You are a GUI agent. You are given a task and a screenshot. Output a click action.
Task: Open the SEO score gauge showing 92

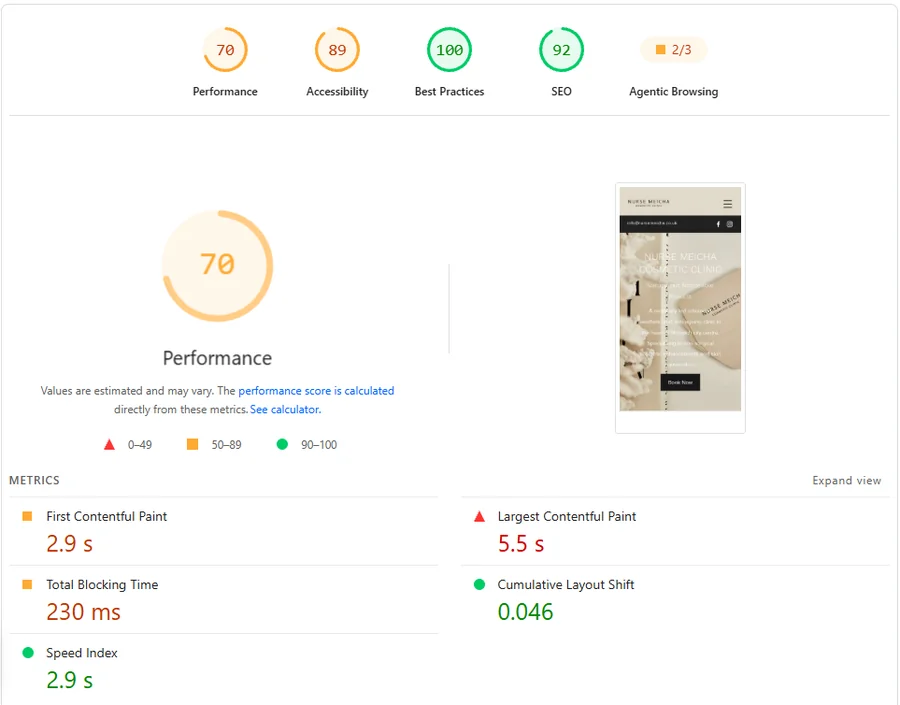(x=561, y=50)
